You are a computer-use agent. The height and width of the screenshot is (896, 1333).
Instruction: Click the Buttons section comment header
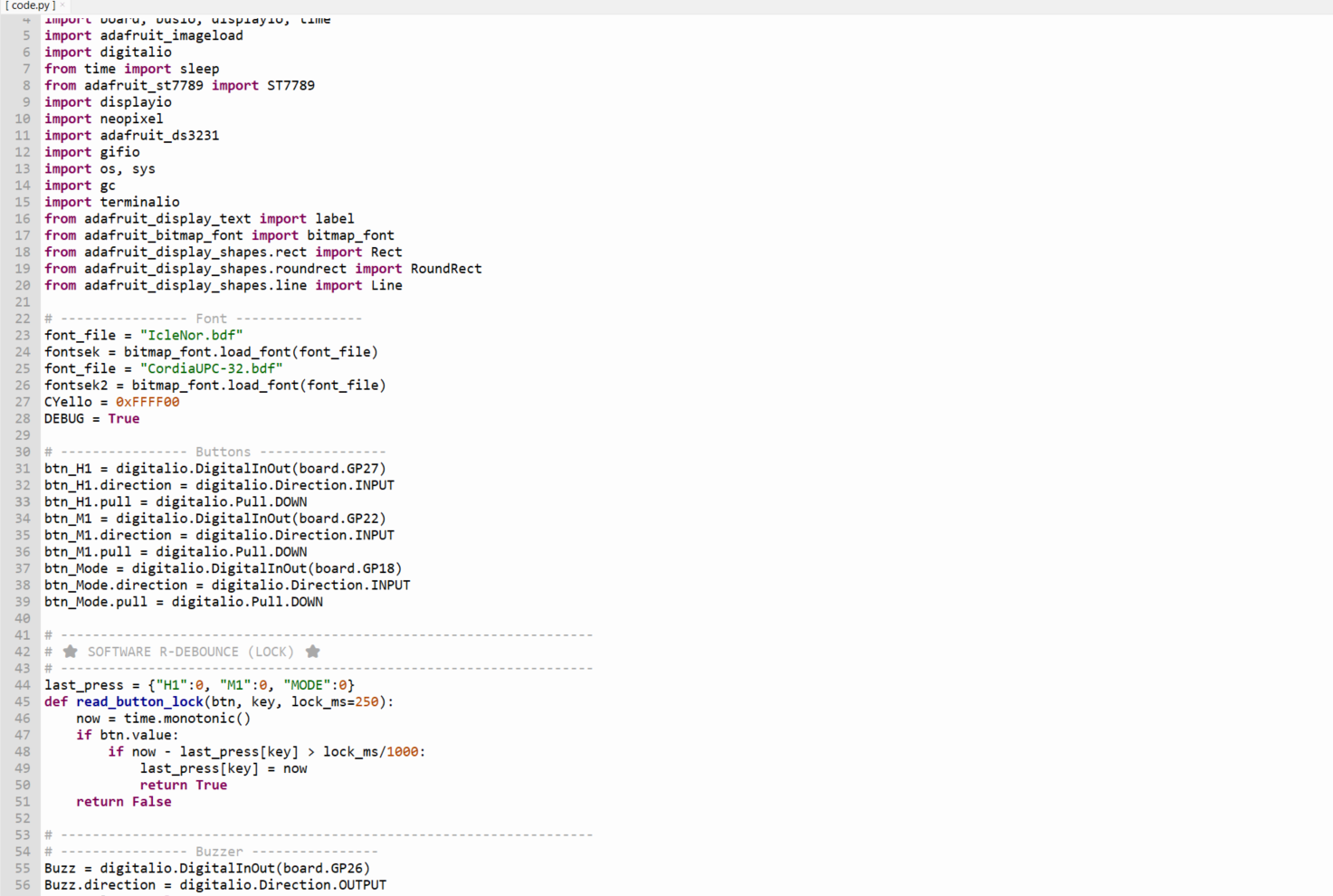click(222, 452)
